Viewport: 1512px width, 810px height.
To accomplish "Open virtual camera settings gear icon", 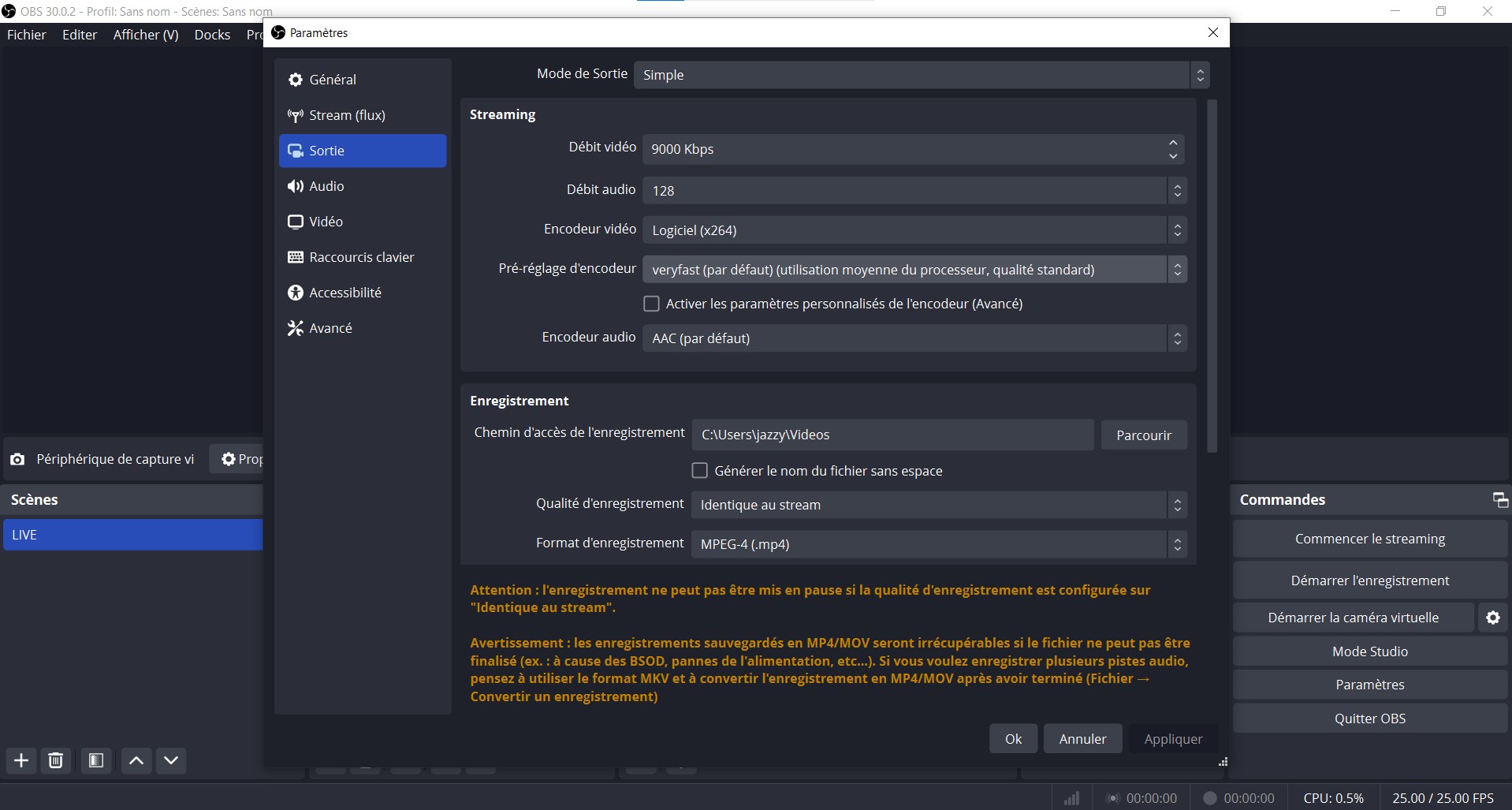I will click(x=1492, y=618).
